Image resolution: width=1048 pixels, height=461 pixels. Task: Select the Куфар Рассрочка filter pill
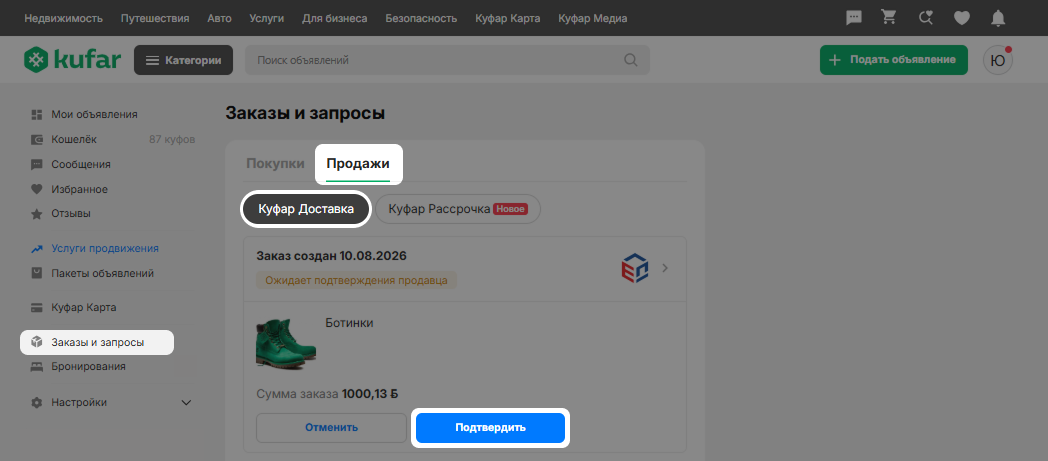click(458, 209)
